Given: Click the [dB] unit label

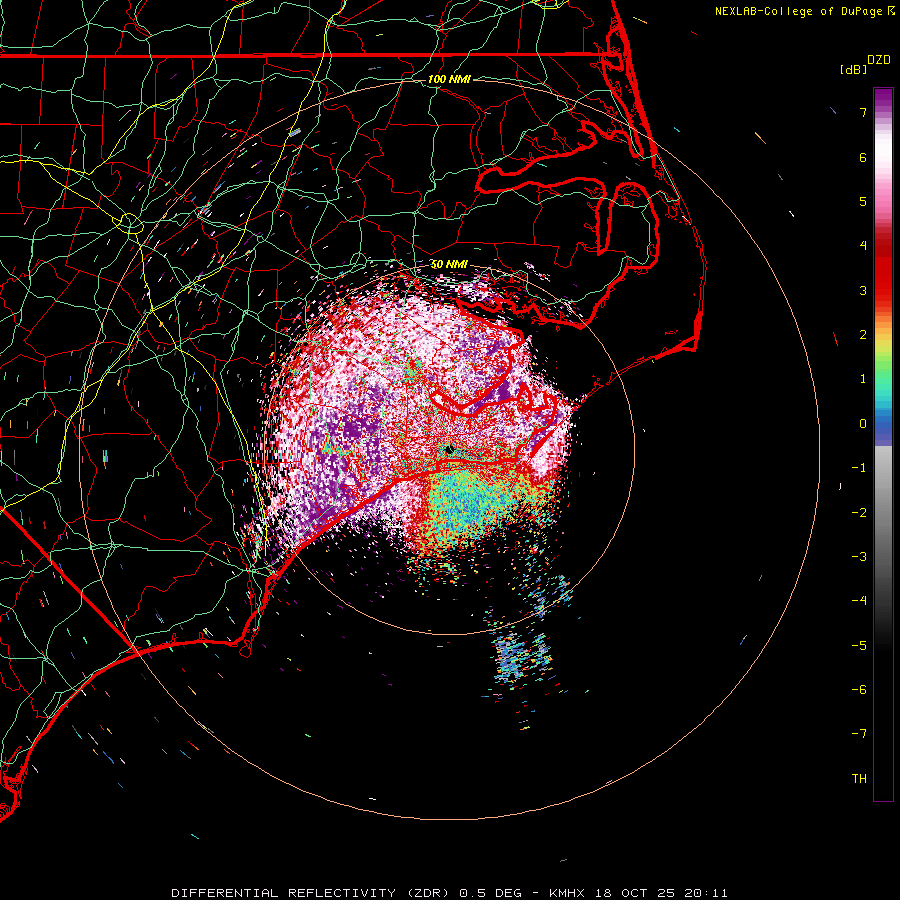Looking at the screenshot, I should (x=853, y=69).
